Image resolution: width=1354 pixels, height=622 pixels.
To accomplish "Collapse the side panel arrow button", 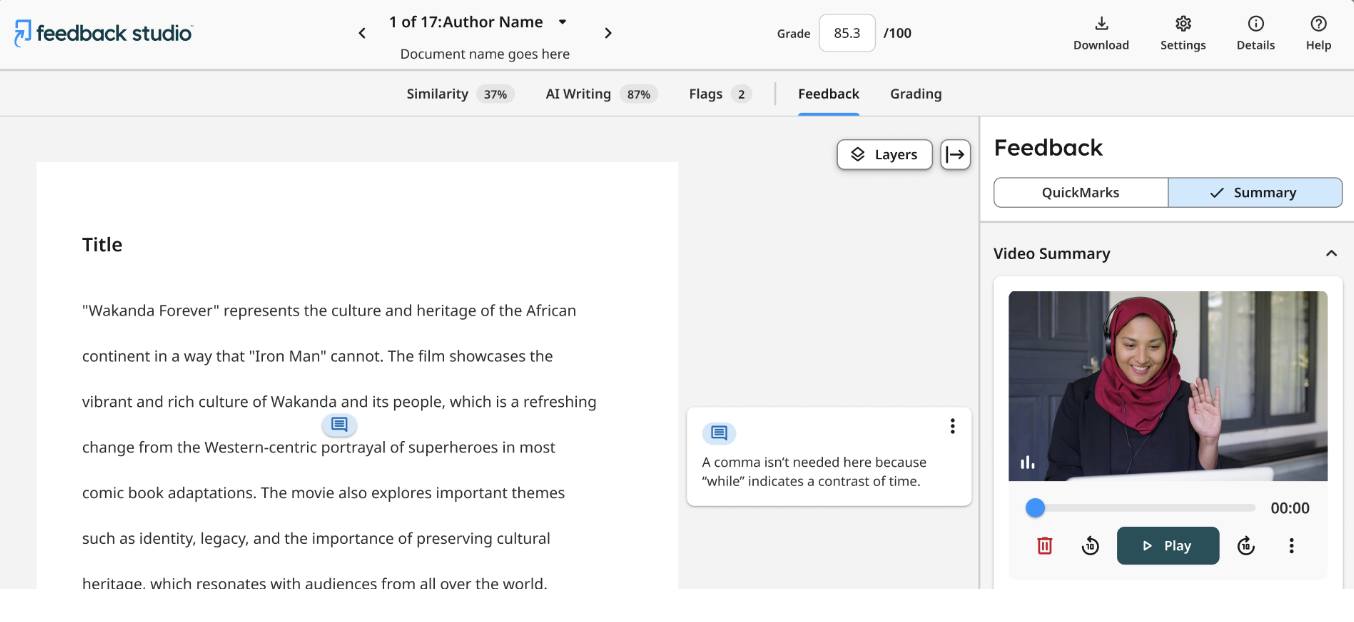I will point(955,155).
